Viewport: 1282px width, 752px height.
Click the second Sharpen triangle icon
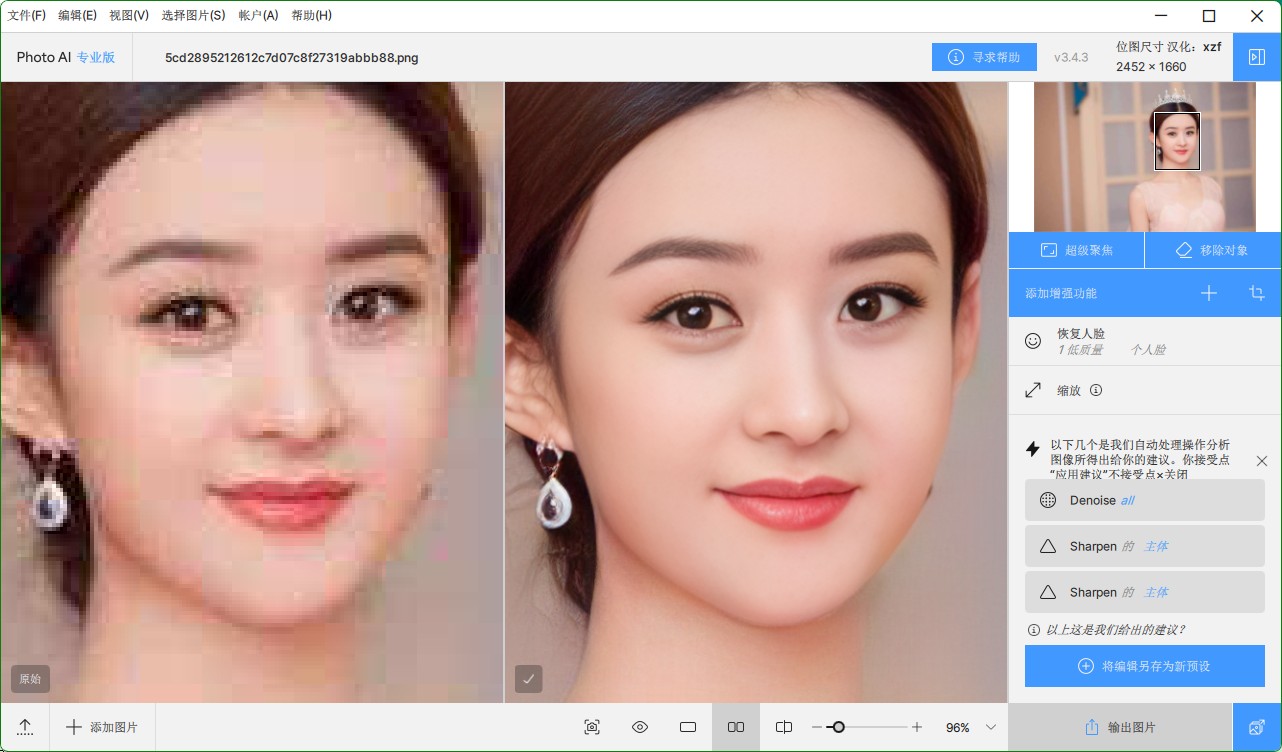[x=1048, y=592]
